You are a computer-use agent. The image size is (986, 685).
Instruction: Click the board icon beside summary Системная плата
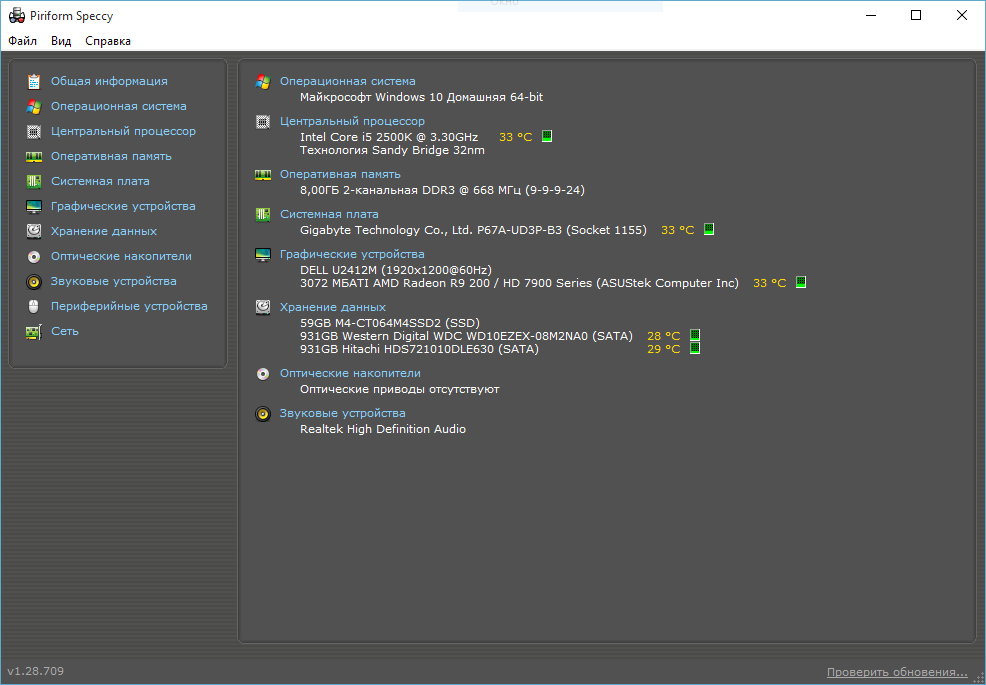(x=263, y=214)
